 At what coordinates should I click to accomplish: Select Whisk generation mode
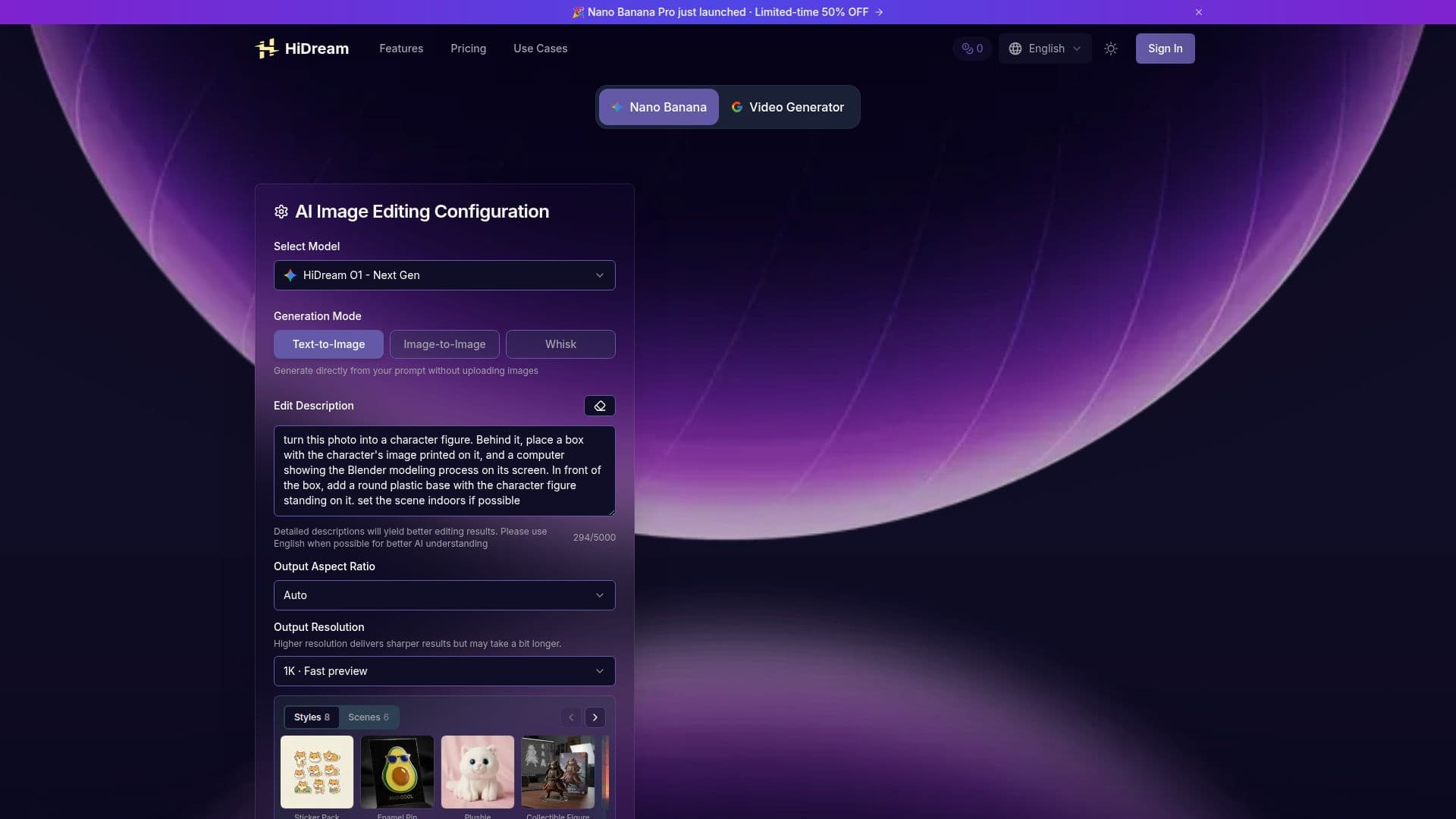(560, 344)
